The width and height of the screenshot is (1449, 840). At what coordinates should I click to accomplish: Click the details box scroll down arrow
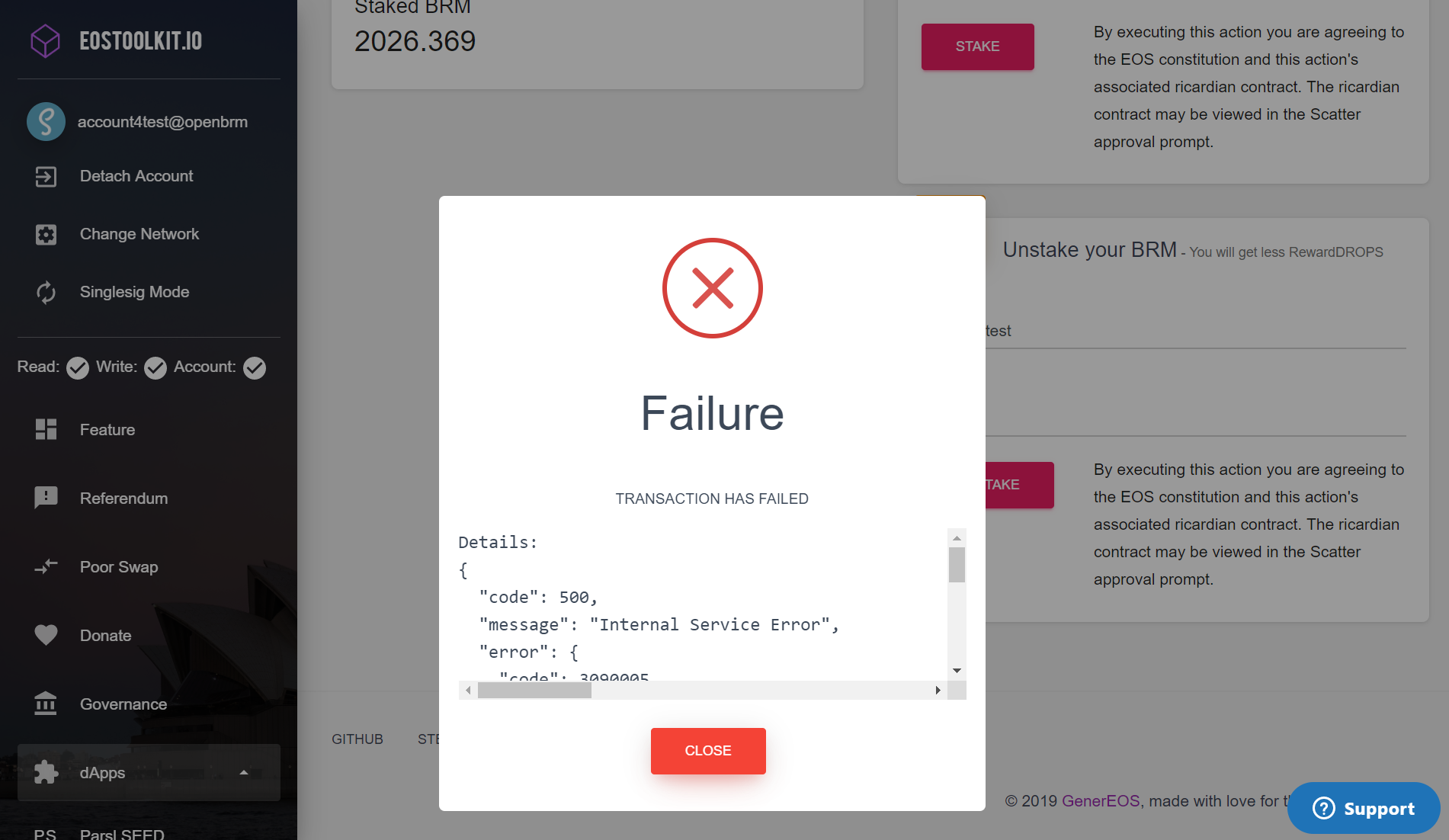957,671
